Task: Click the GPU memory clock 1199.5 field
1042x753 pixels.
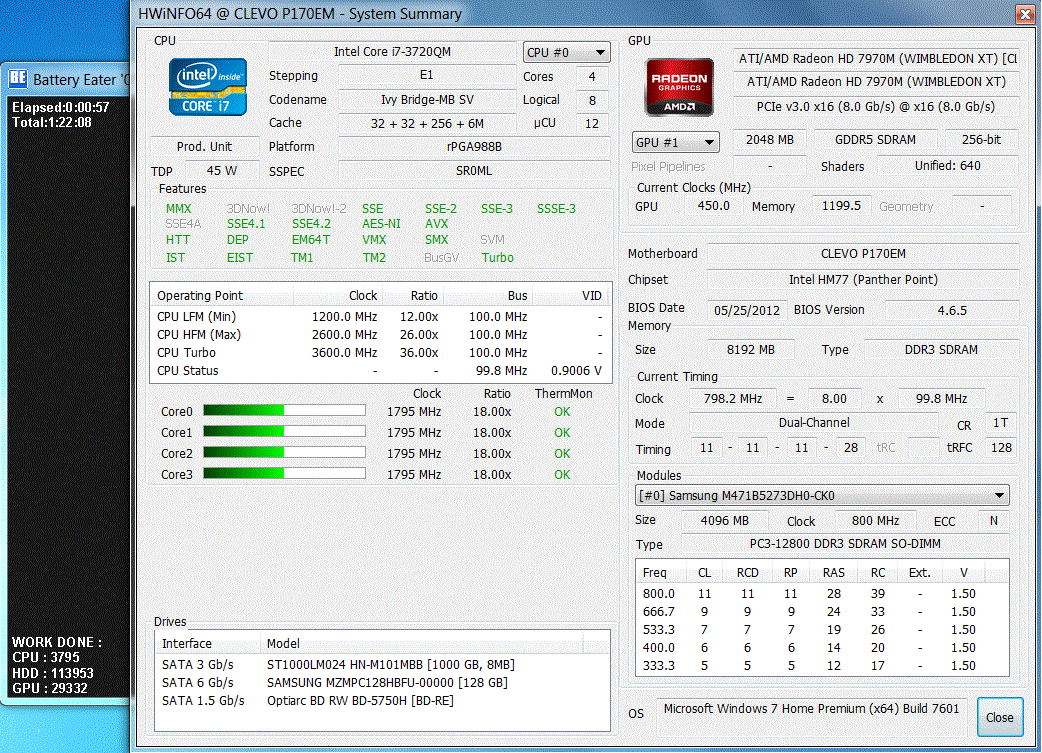Action: (841, 206)
